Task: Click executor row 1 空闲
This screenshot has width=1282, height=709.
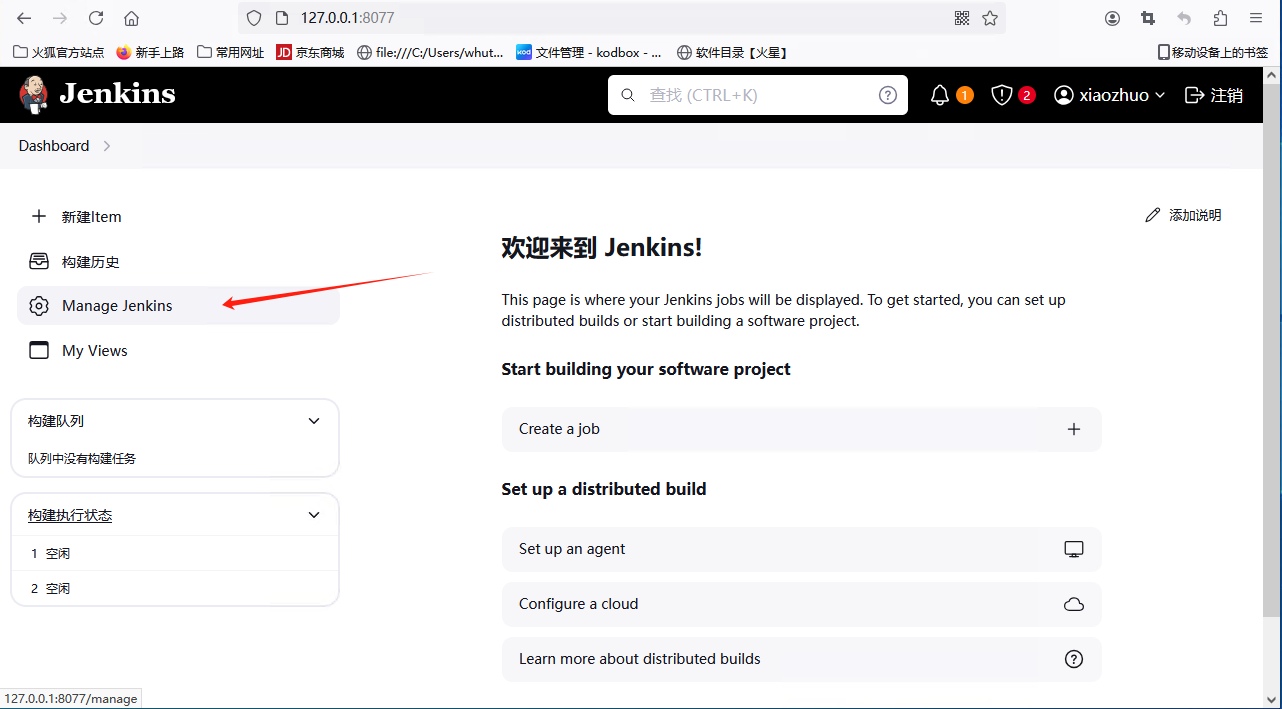Action: pos(175,553)
